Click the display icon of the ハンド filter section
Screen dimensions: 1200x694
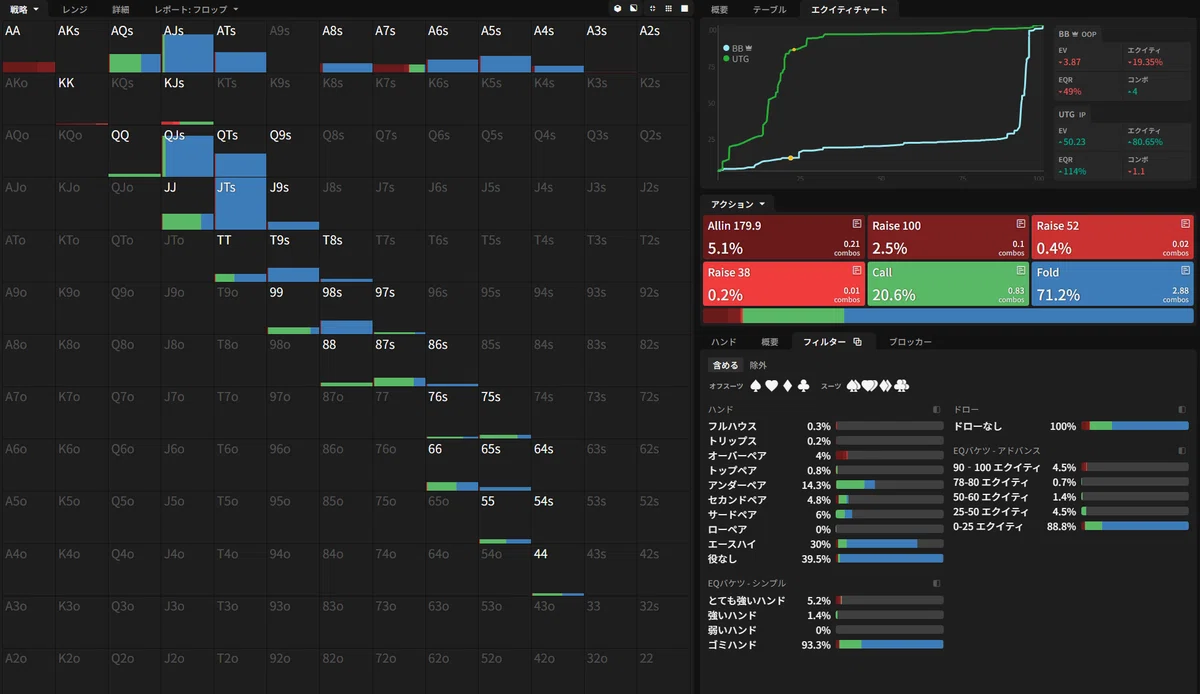[937, 409]
